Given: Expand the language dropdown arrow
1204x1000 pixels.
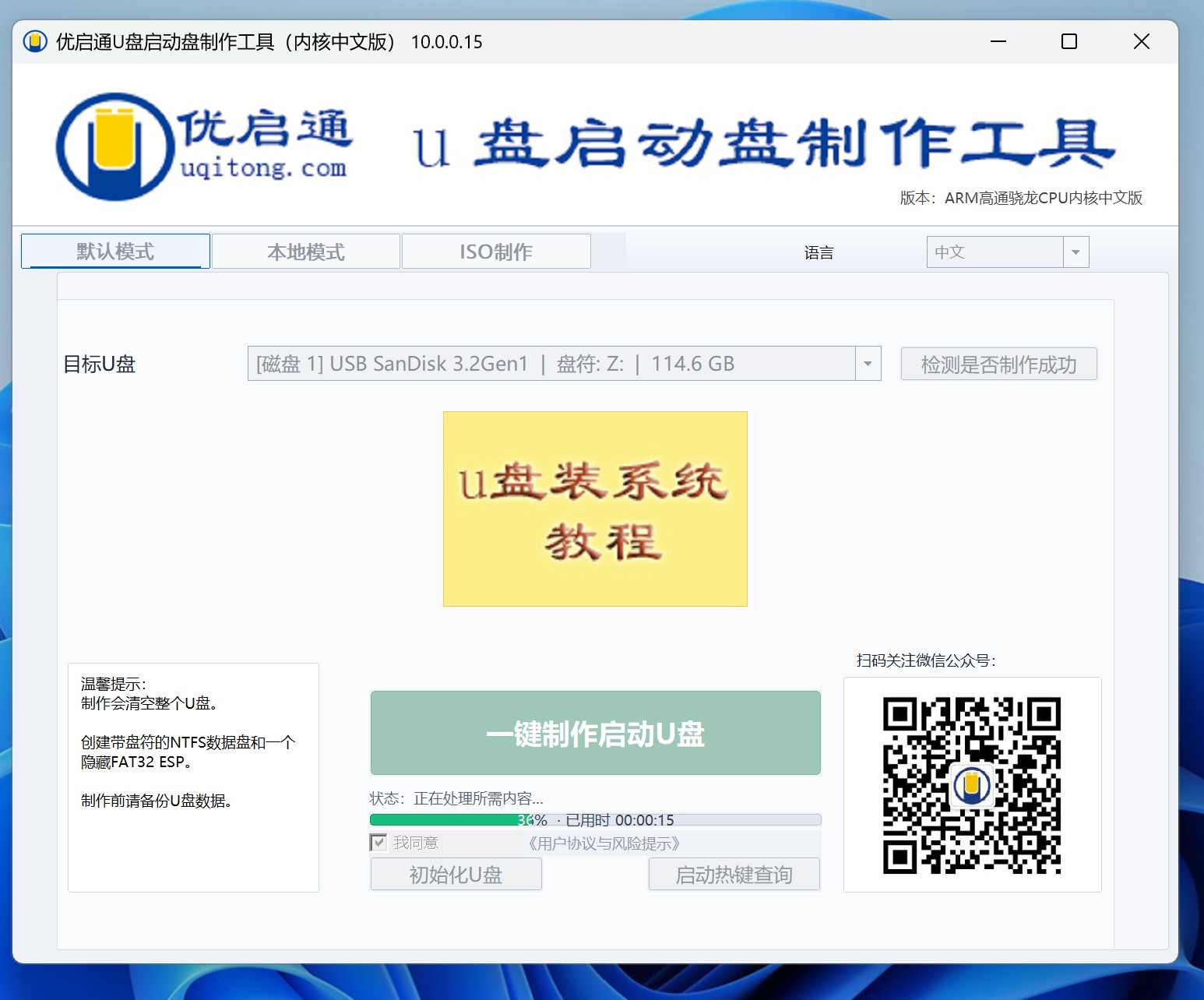Looking at the screenshot, I should 1076,252.
